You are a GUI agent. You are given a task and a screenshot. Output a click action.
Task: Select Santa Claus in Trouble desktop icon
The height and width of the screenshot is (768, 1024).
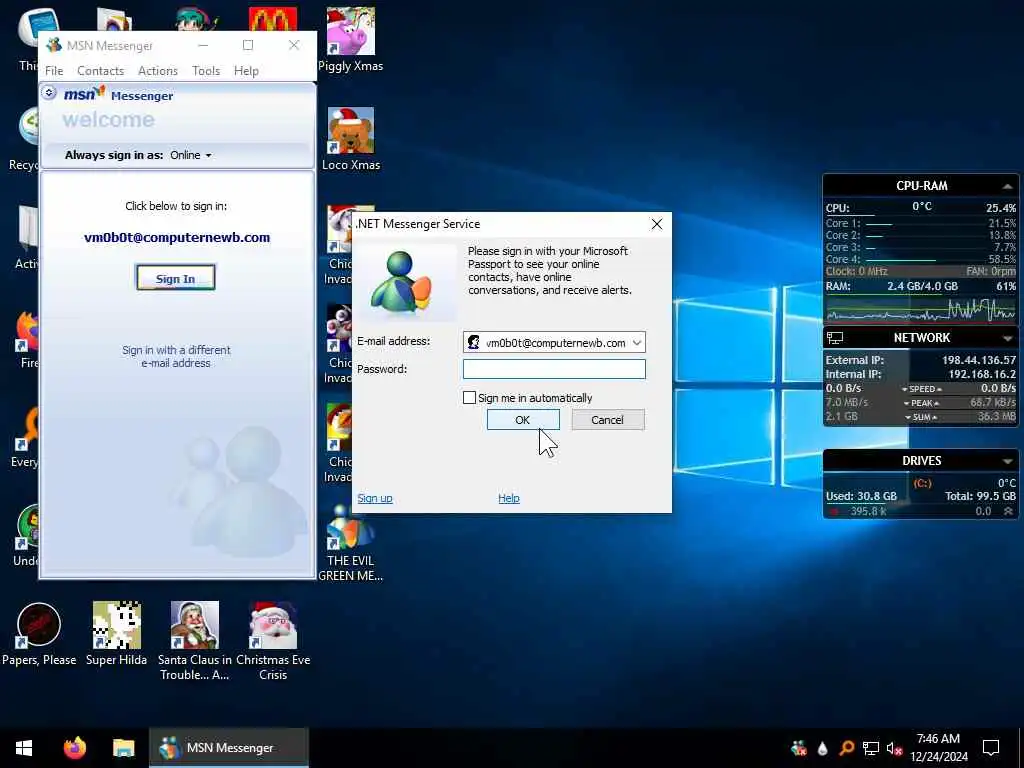[195, 641]
